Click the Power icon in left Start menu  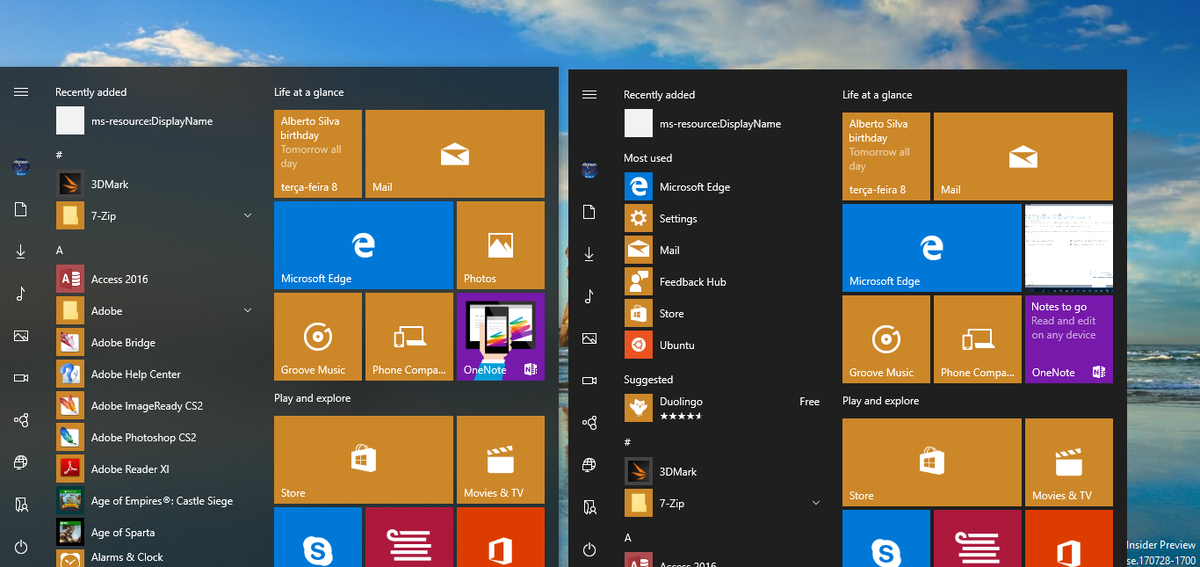[x=21, y=547]
